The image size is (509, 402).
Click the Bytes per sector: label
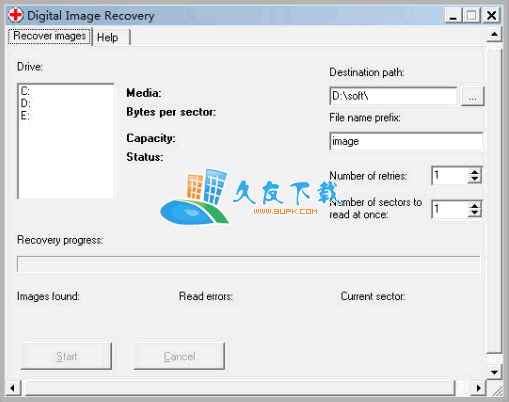tap(171, 112)
